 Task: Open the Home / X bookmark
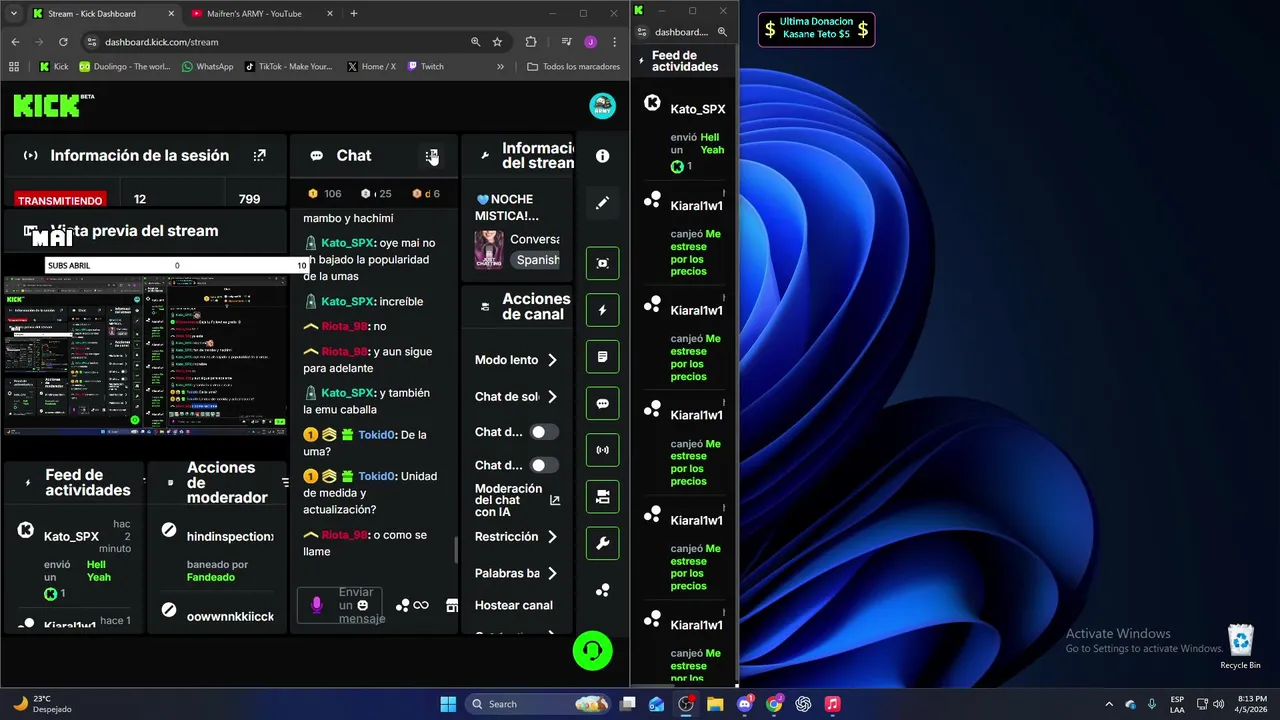click(371, 67)
